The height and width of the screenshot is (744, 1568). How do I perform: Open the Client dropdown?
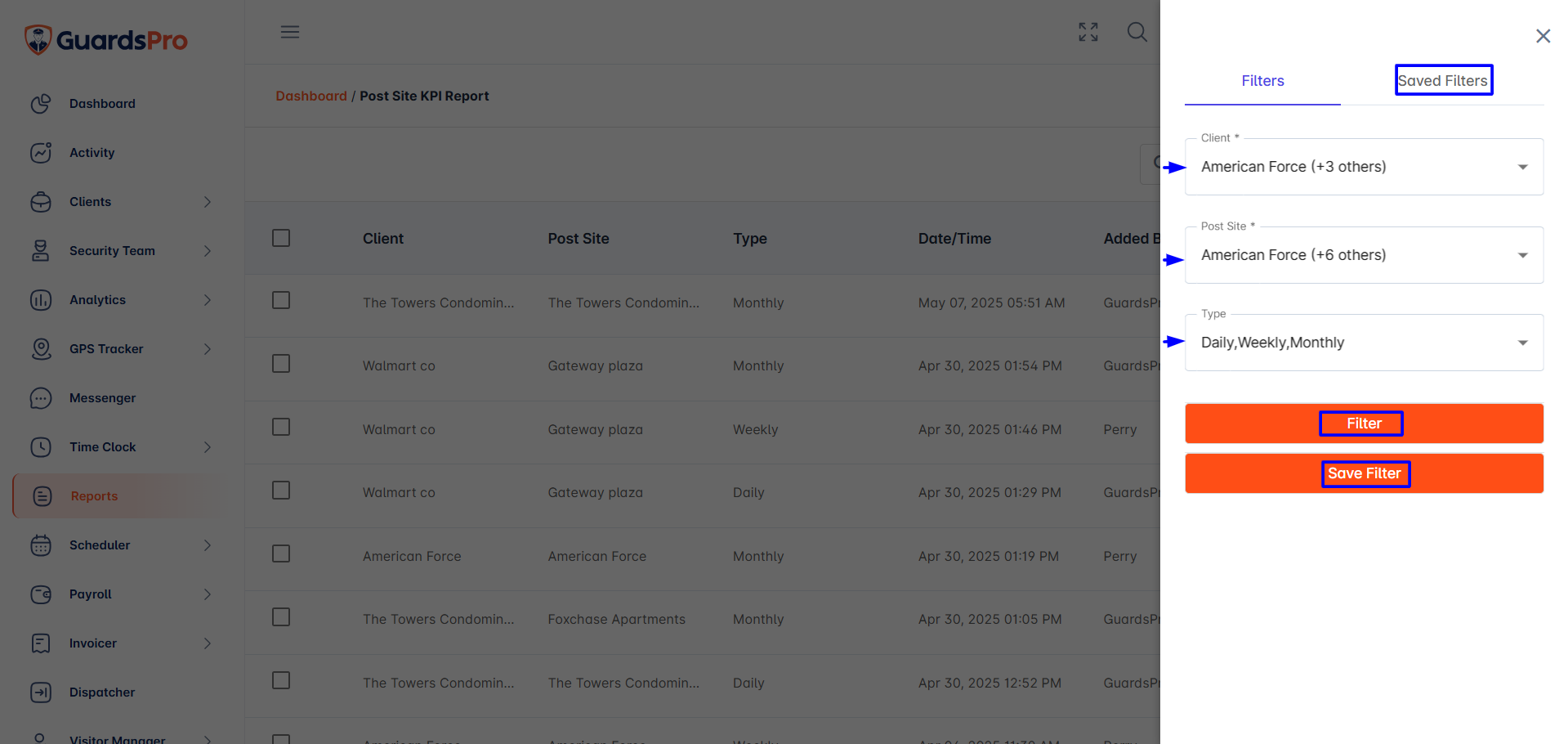(x=1364, y=167)
